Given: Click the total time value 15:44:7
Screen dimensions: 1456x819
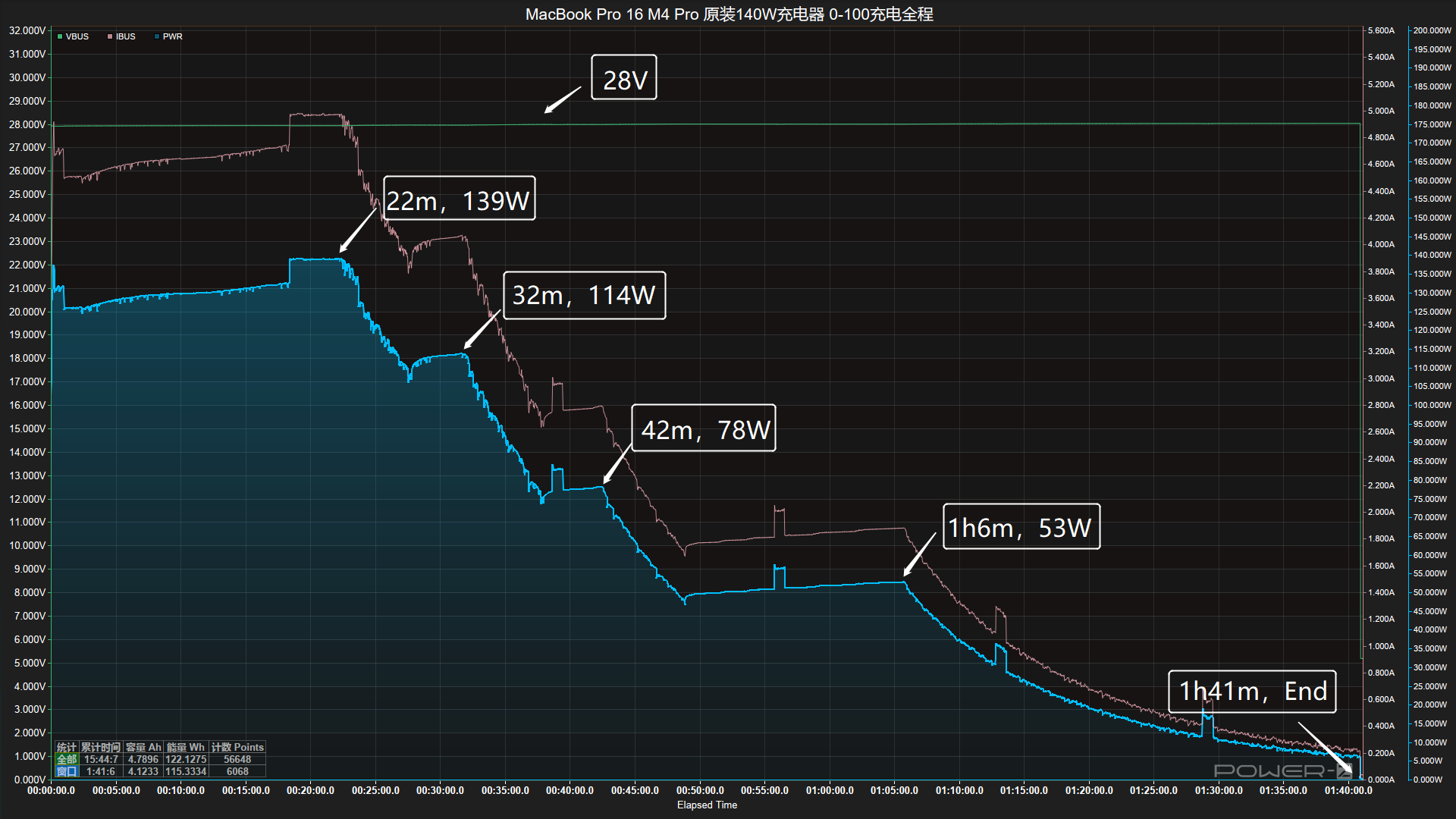Looking at the screenshot, I should (x=101, y=759).
